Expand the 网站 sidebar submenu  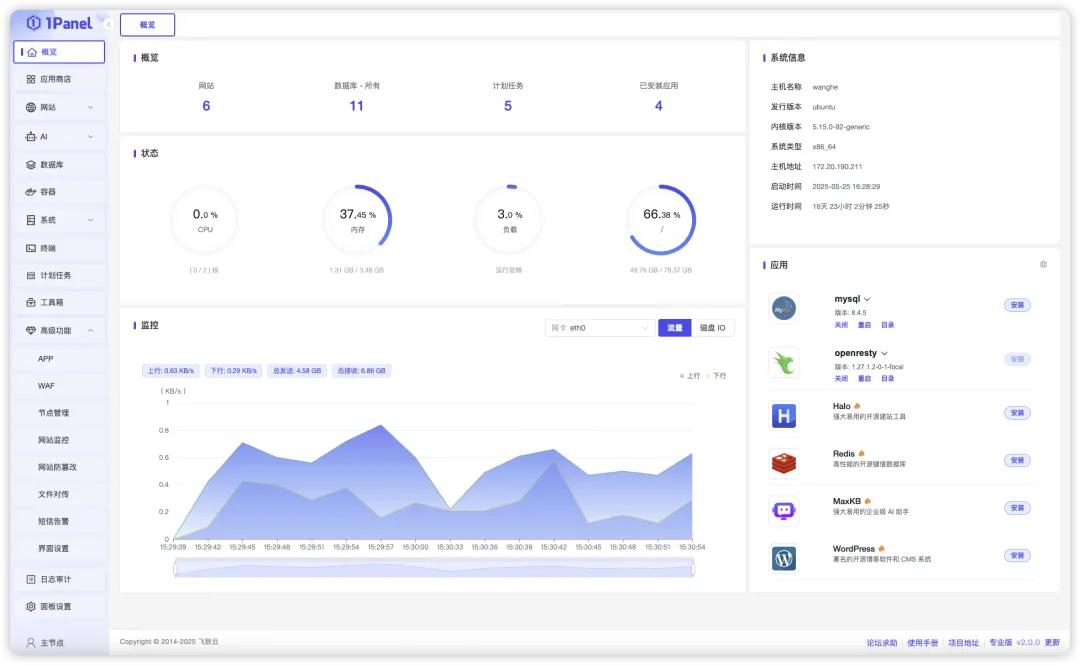click(90, 107)
